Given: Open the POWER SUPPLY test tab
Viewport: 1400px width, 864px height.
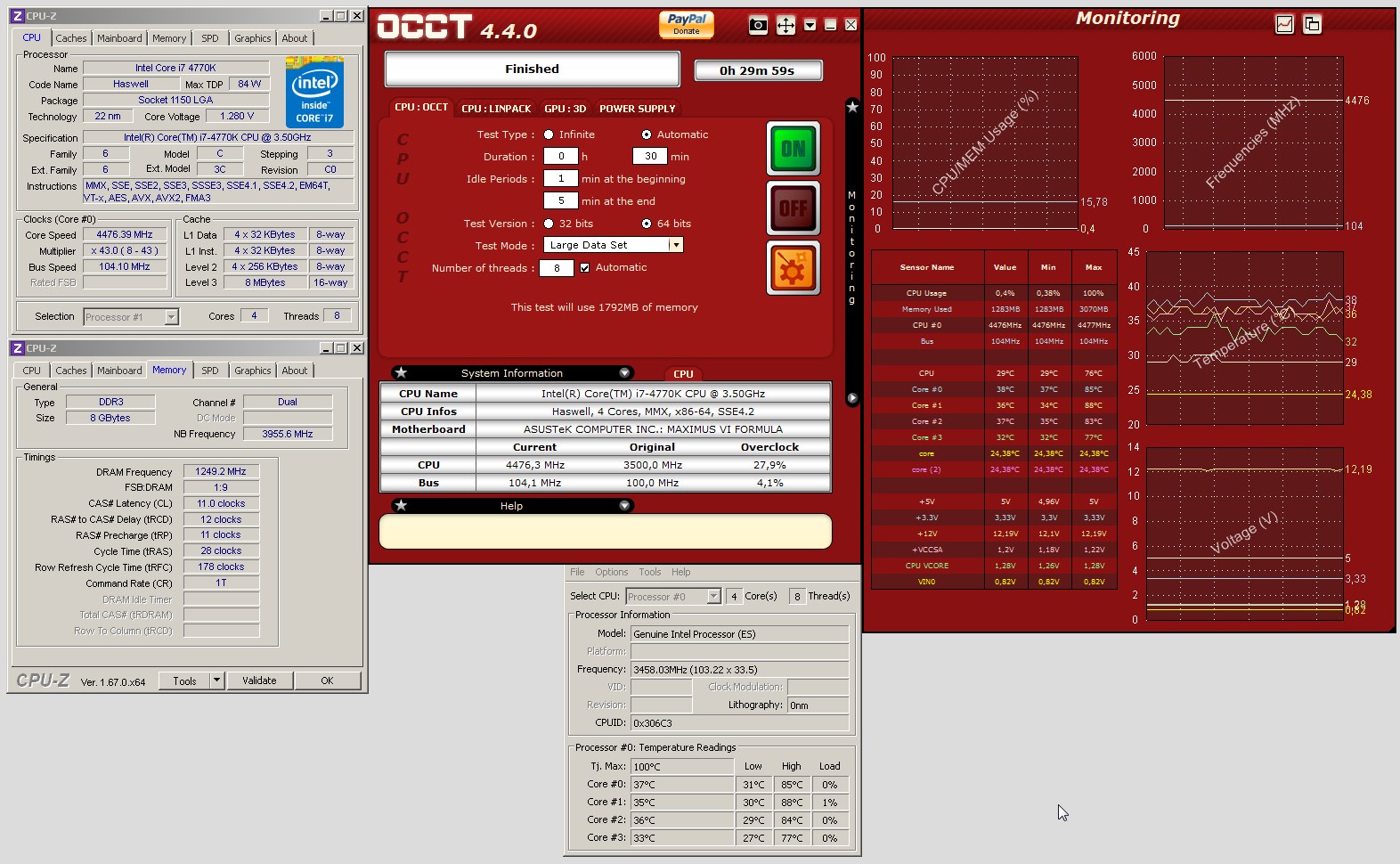Looking at the screenshot, I should click(637, 109).
